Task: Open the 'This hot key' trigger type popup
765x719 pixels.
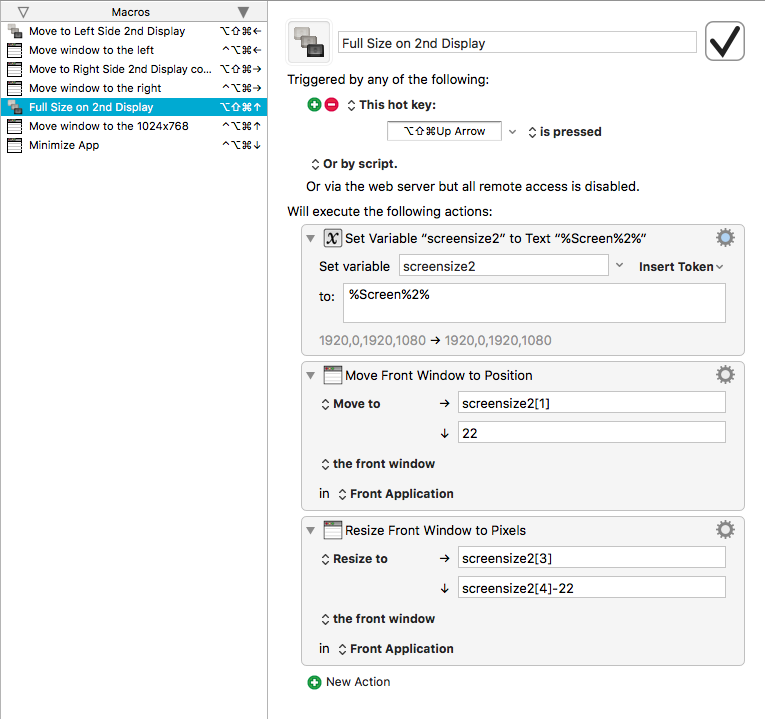Action: coord(391,105)
